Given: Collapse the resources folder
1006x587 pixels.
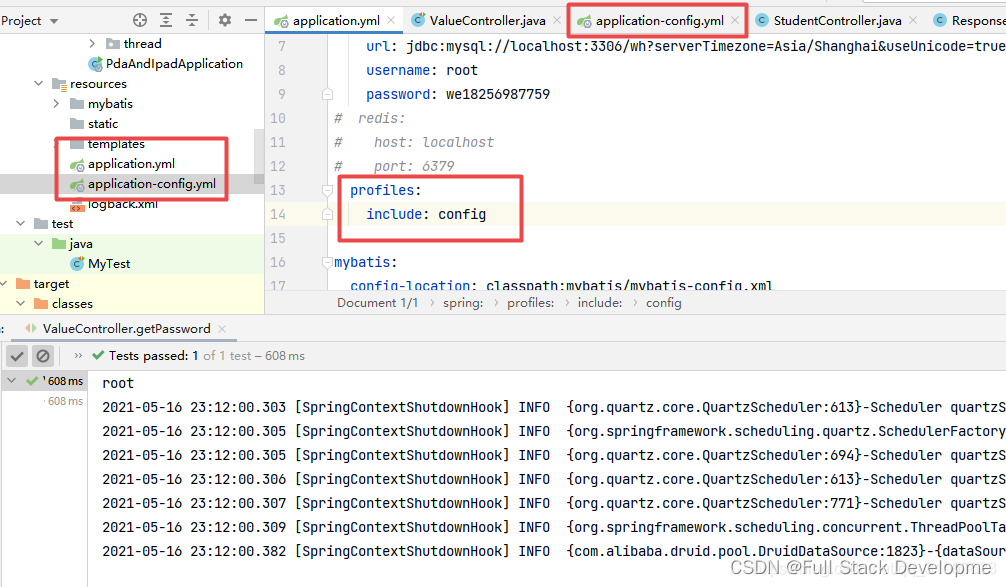Looking at the screenshot, I should tap(38, 83).
